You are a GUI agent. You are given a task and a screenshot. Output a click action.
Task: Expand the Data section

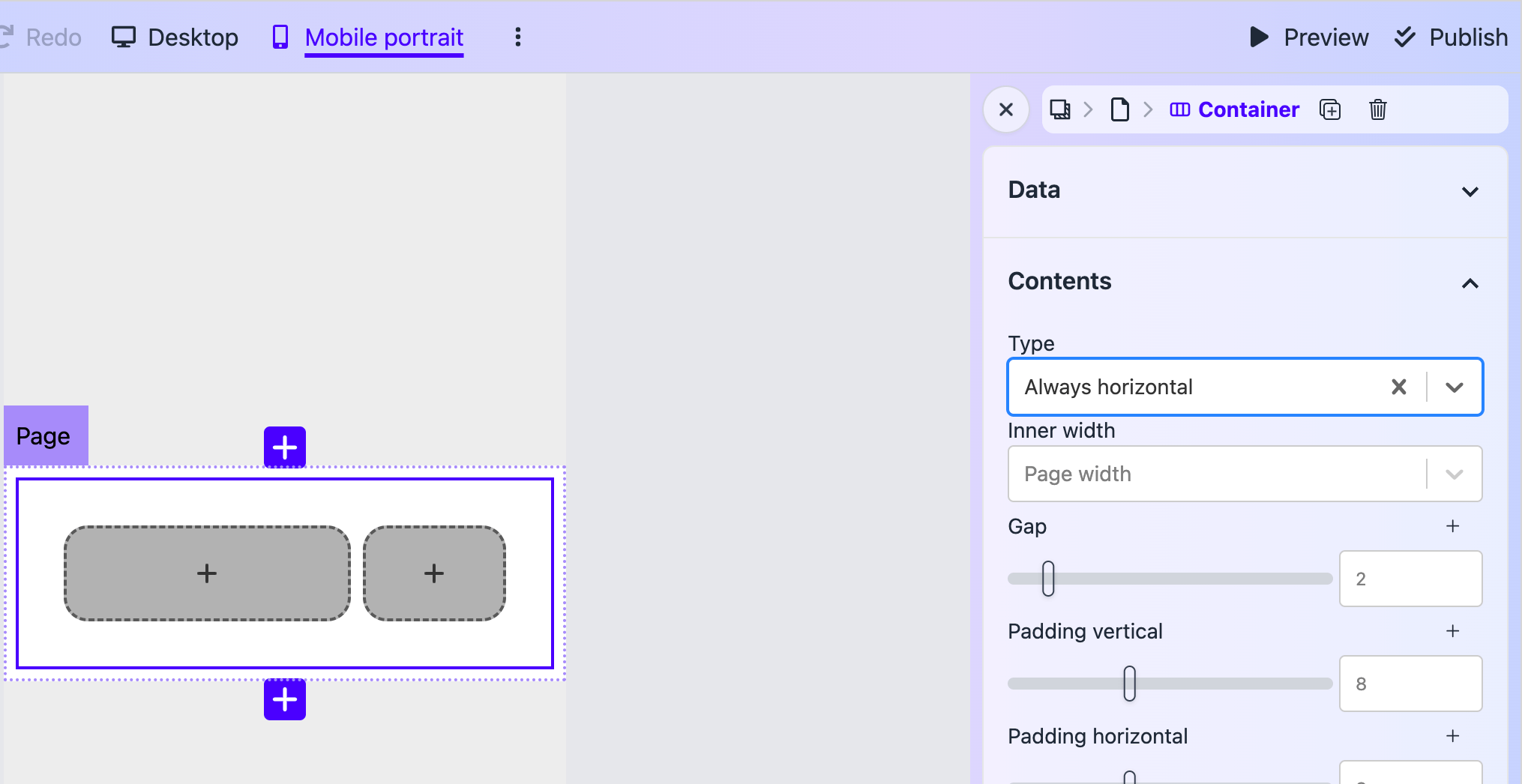tap(1470, 191)
